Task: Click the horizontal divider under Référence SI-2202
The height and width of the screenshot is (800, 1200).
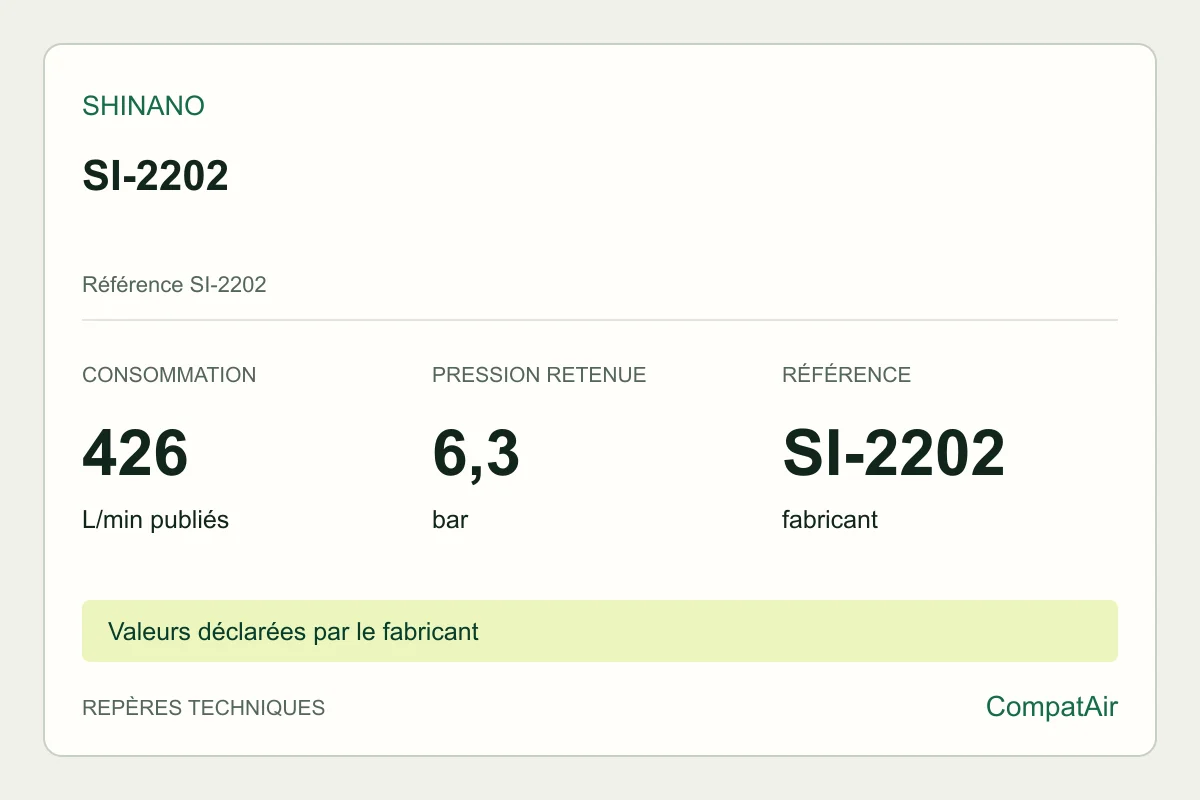Action: (600, 320)
